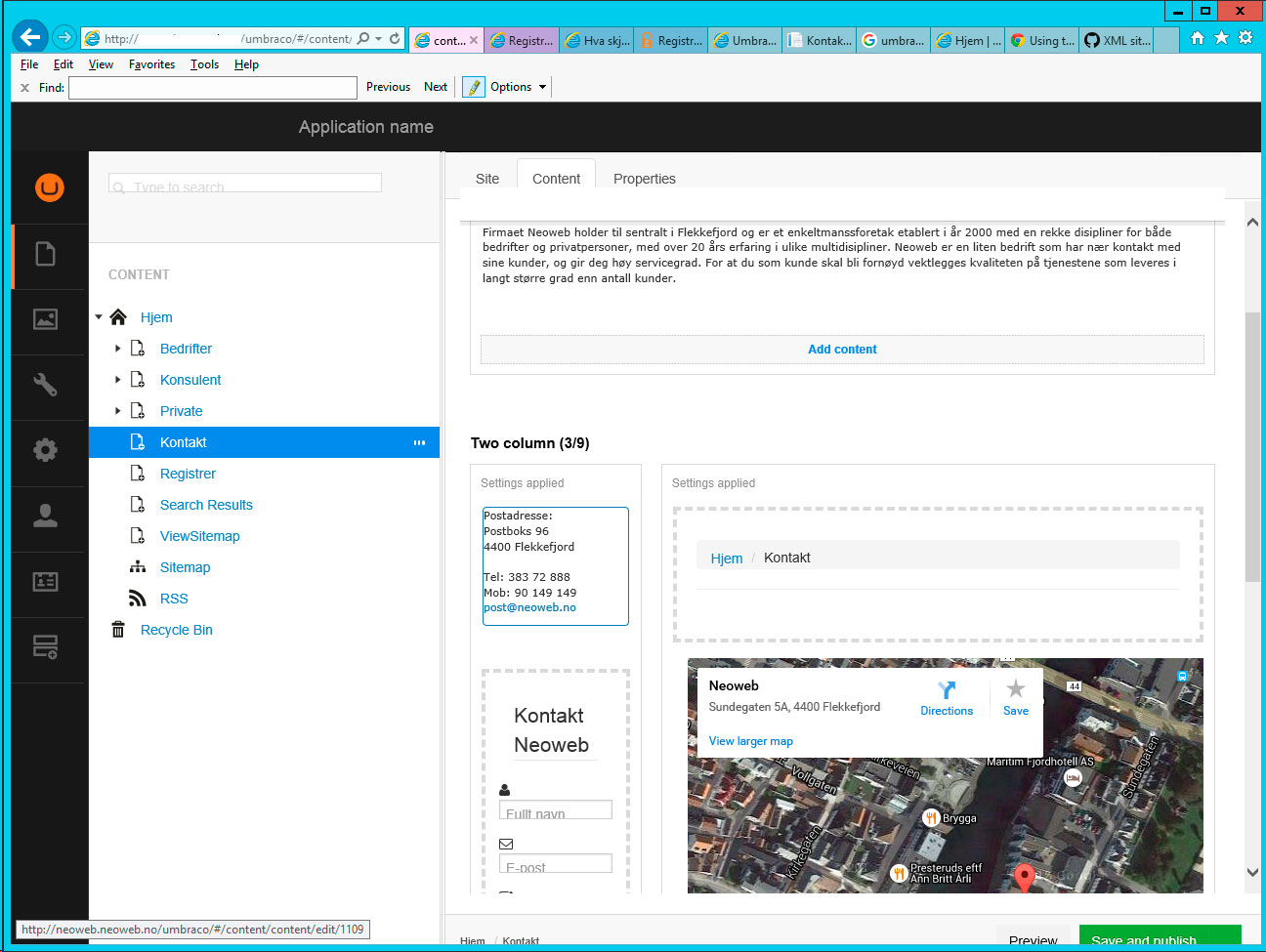Click Find Next button
This screenshot has height=952, width=1266.
coord(436,87)
